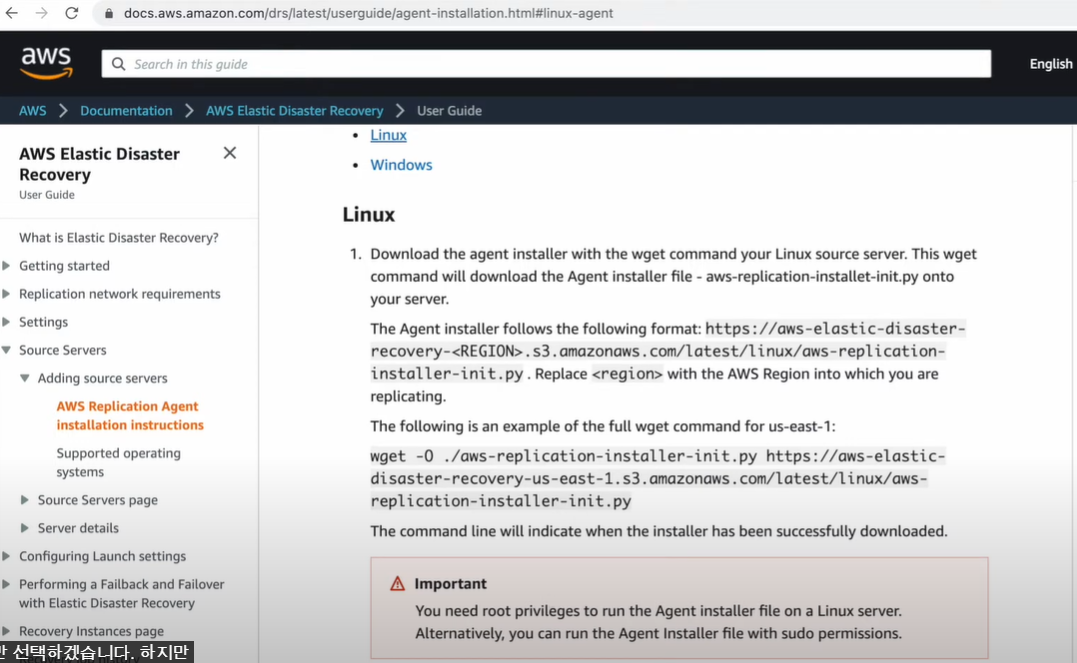Expand the Recovery Instances page arrow
This screenshot has height=663, width=1077.
[x=6, y=631]
